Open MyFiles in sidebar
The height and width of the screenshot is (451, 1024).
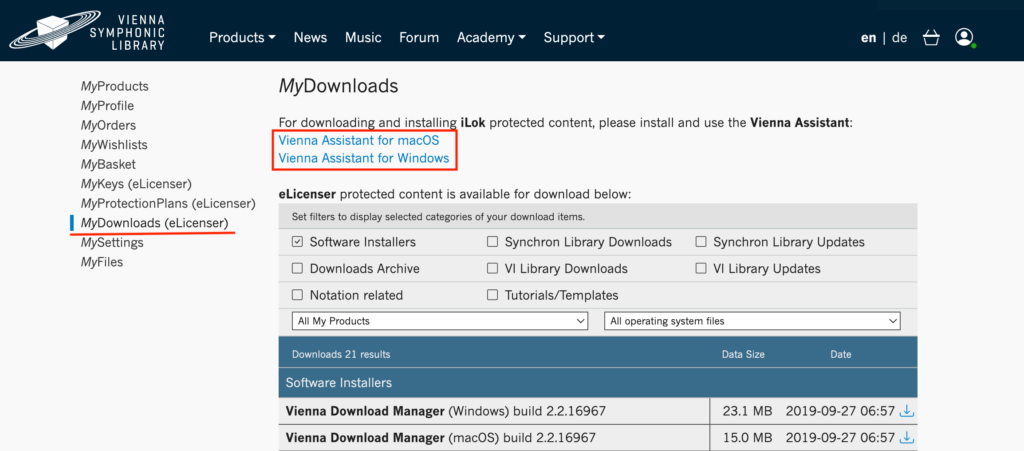[102, 262]
